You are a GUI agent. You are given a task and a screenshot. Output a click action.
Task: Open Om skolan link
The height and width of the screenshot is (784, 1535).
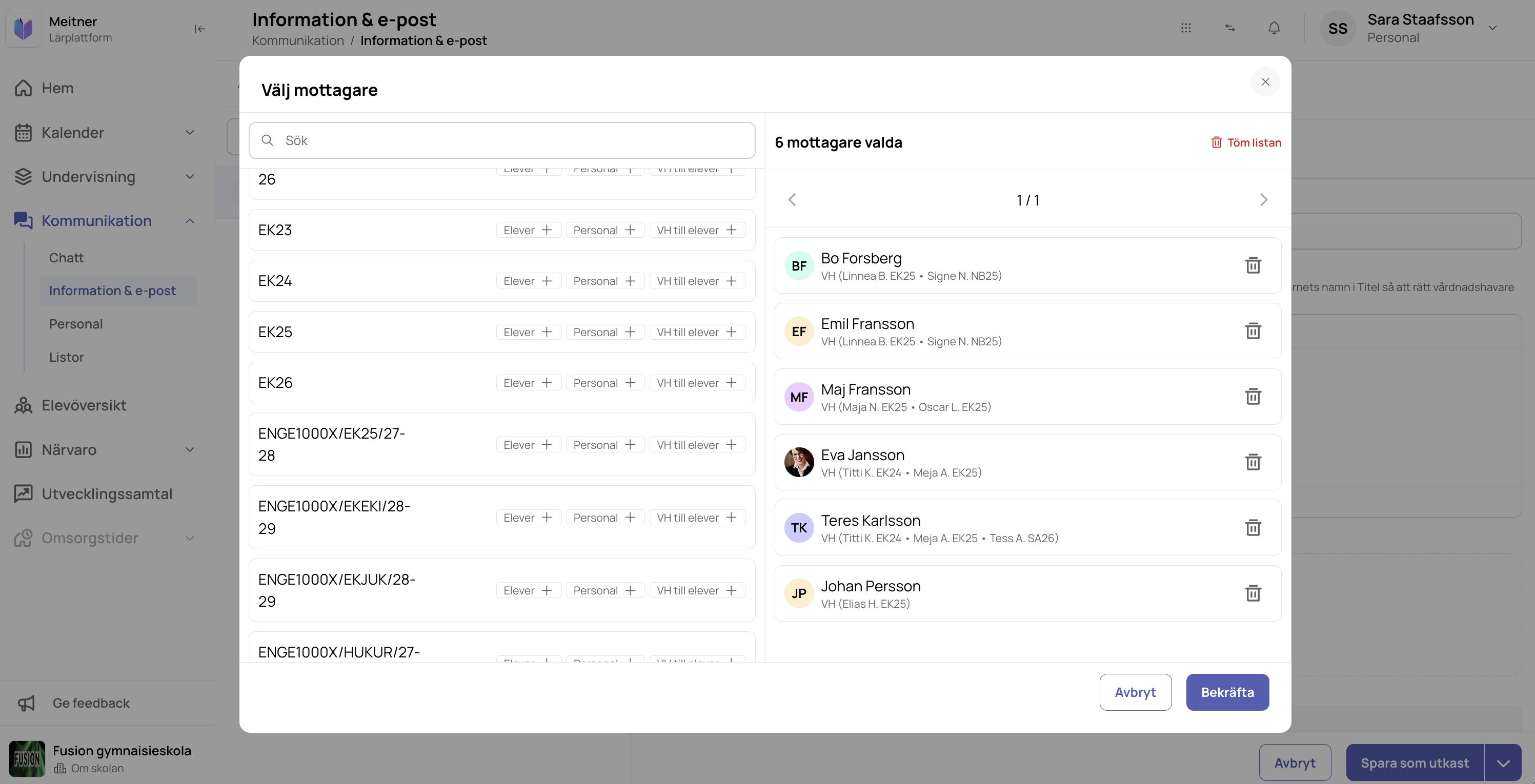coord(89,769)
